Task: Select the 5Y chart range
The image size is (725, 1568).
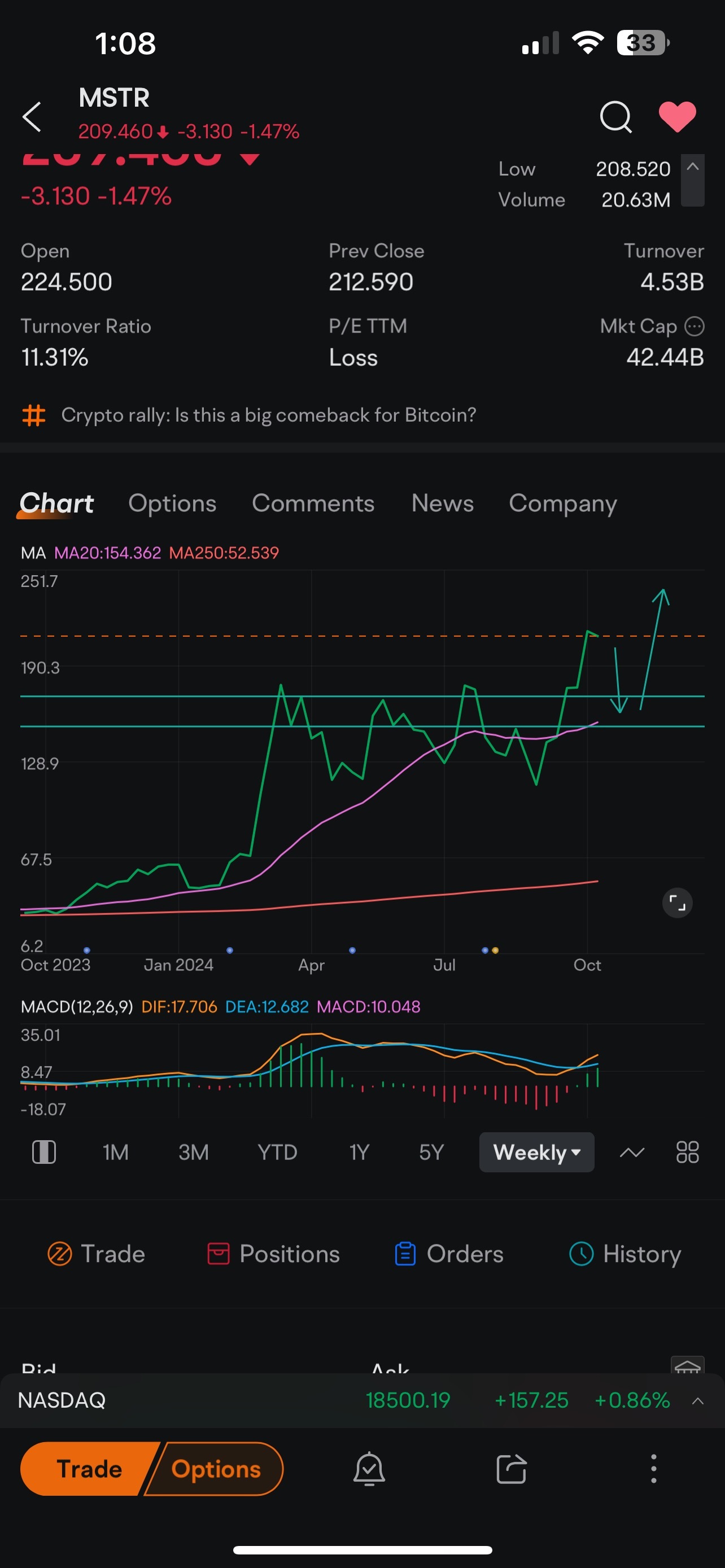Action: tap(431, 1152)
